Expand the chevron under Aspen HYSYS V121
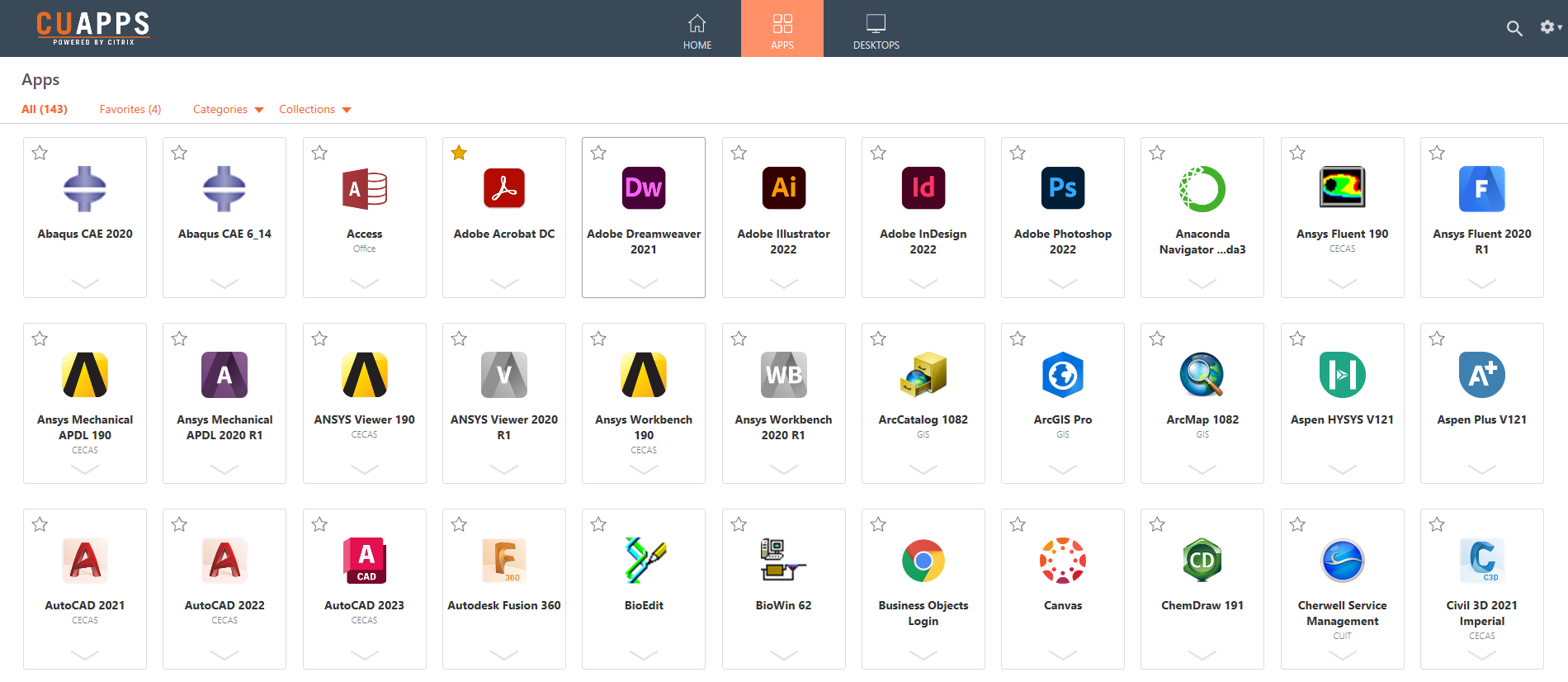The width and height of the screenshot is (1568, 682). coord(1343,469)
